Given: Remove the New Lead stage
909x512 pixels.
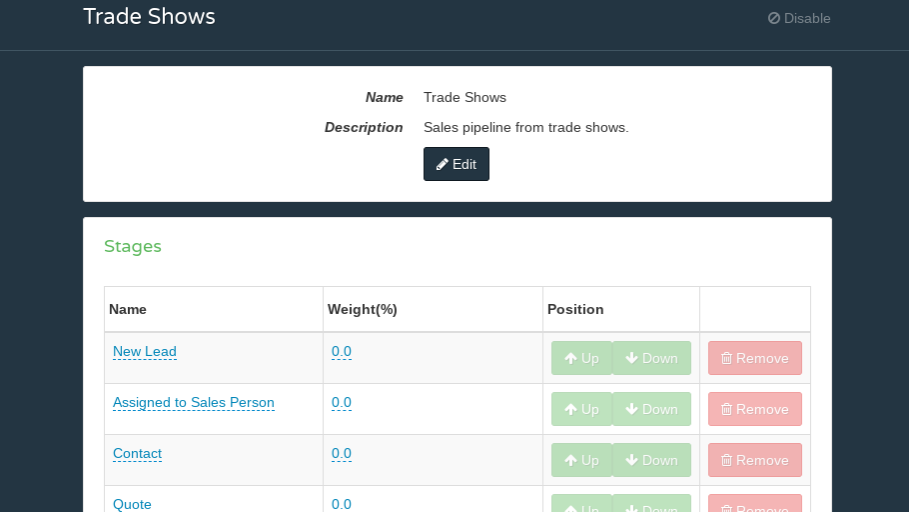Looking at the screenshot, I should (754, 358).
